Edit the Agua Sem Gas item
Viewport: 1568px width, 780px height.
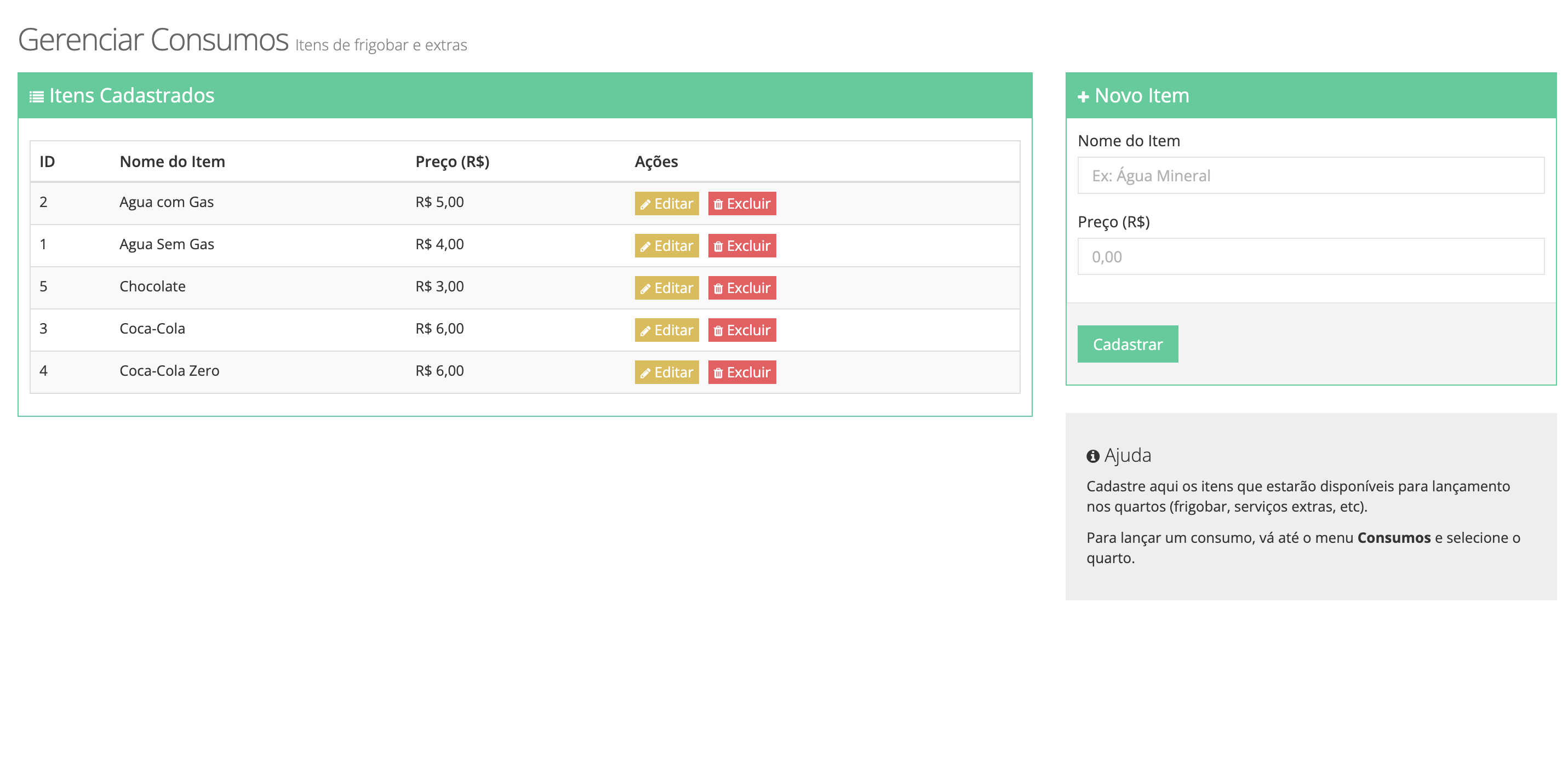[667, 246]
